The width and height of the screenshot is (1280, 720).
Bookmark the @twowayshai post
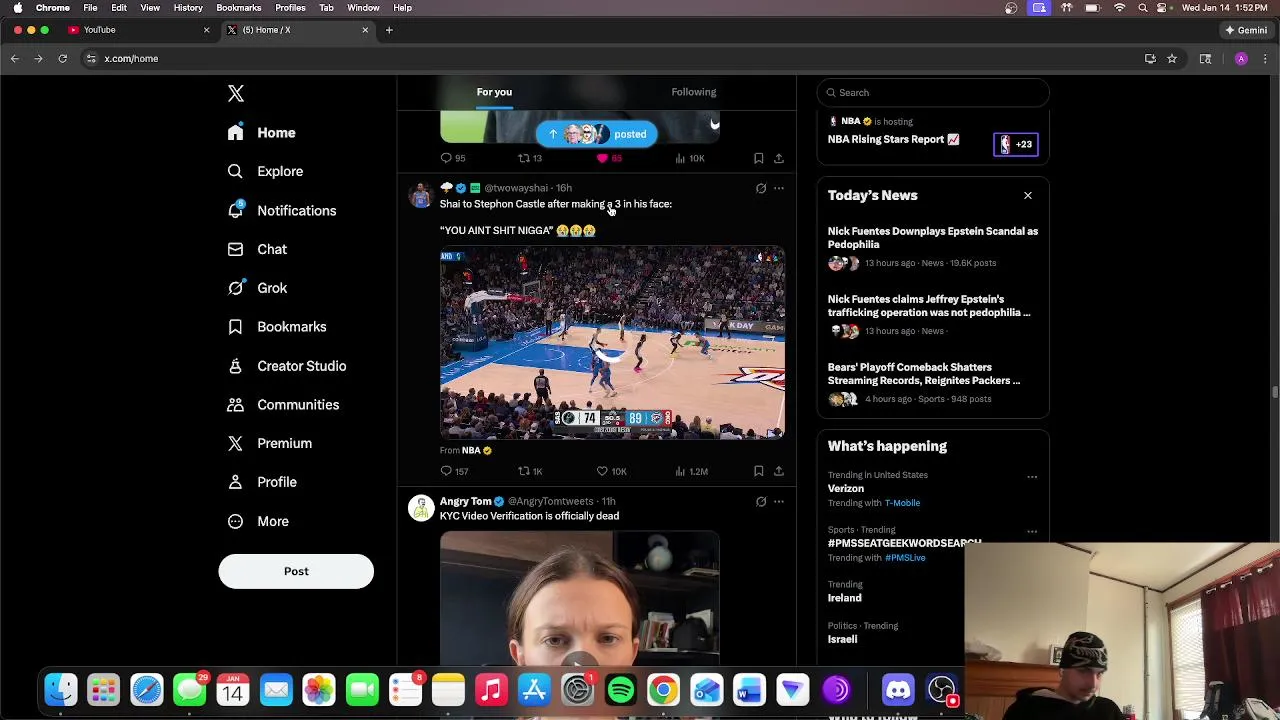pyautogui.click(x=758, y=471)
